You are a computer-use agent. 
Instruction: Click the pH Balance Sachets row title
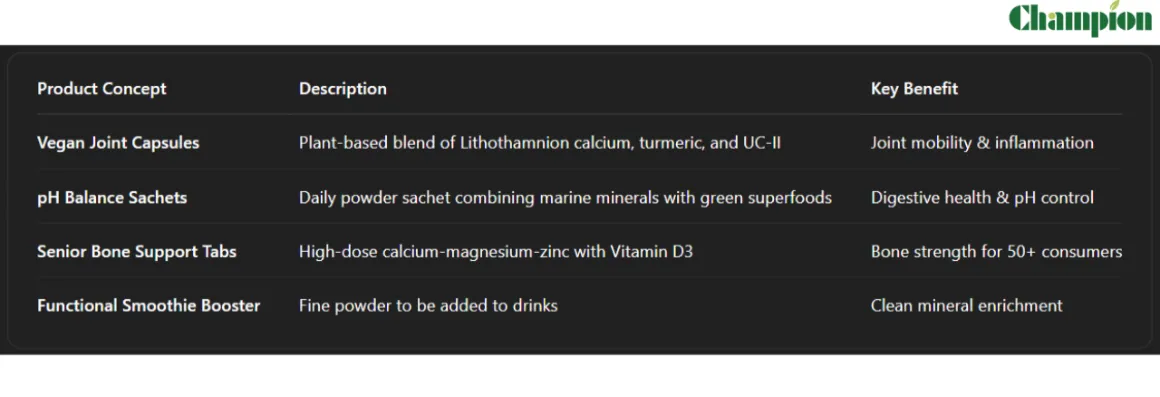click(x=112, y=197)
